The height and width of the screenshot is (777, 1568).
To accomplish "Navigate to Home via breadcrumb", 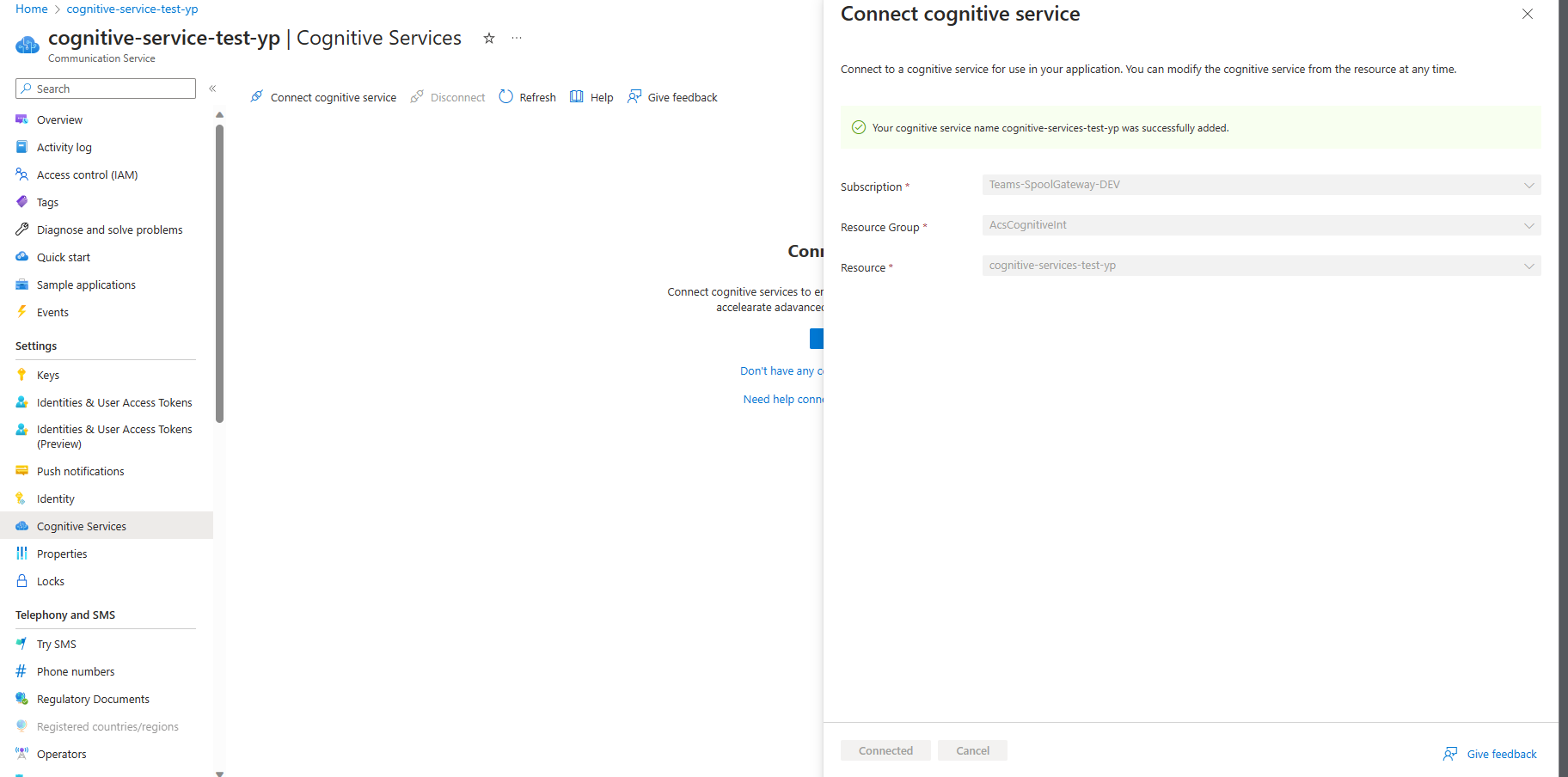I will coord(32,9).
